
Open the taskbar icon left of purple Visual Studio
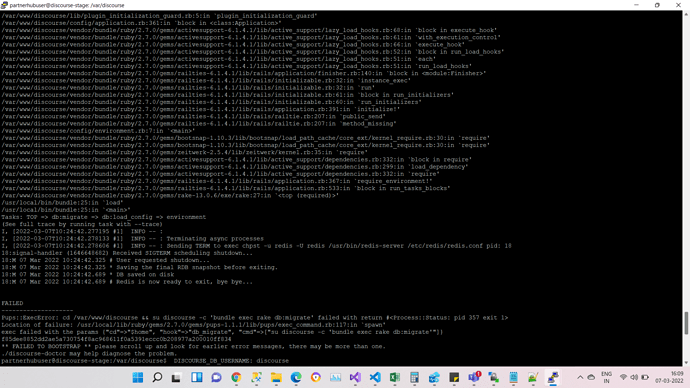tap(335, 377)
